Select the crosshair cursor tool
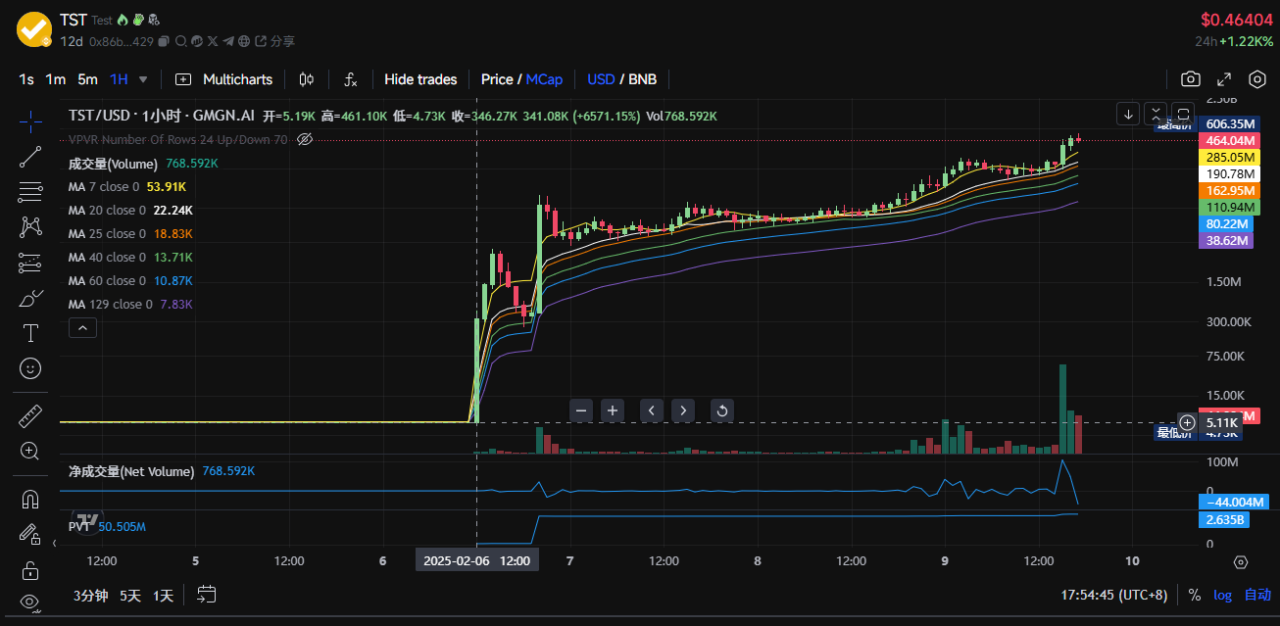 coord(30,121)
